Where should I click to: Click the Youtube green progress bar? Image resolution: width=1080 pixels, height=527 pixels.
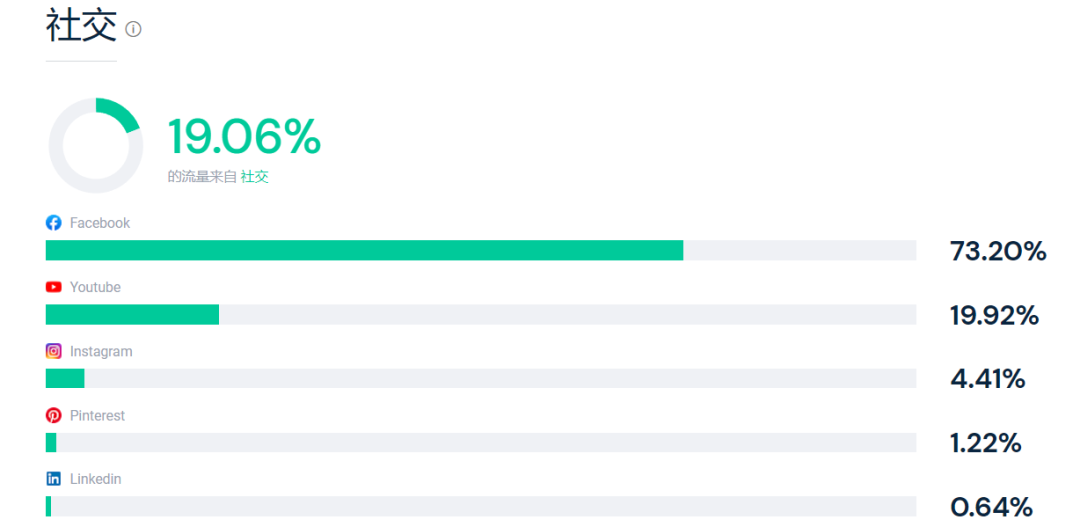(x=132, y=314)
